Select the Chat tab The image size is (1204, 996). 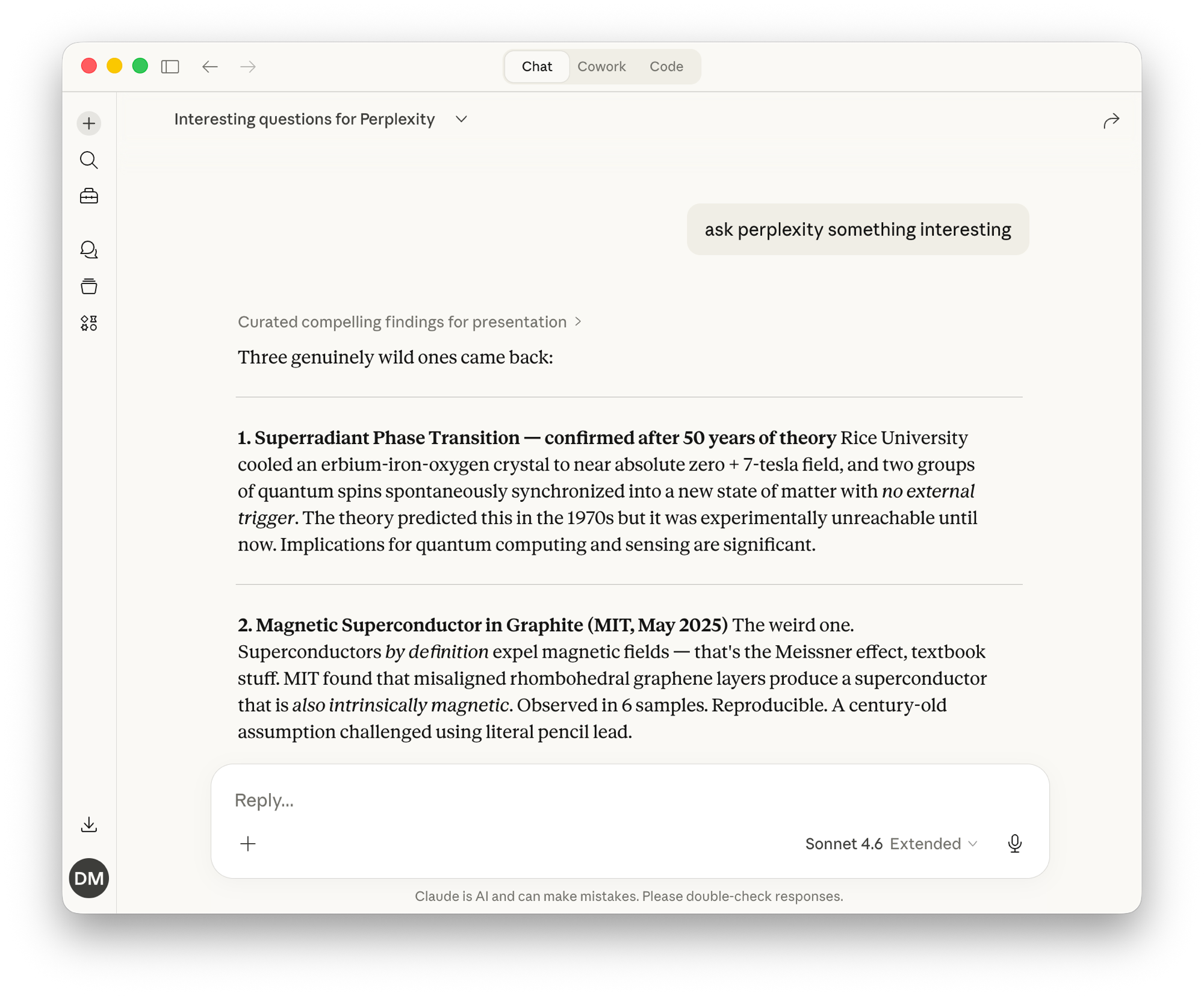(536, 66)
